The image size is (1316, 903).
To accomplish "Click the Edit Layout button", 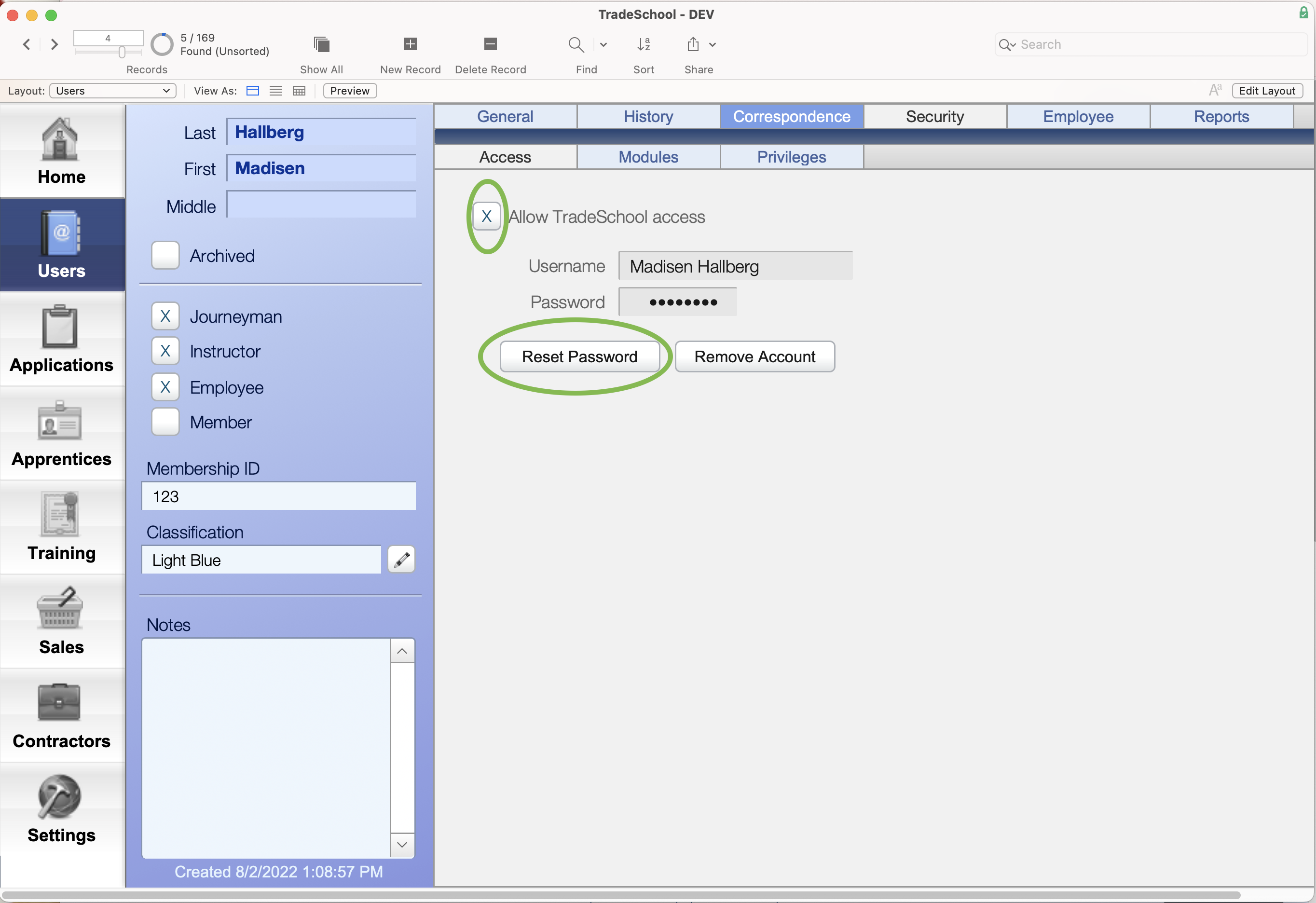I will pos(1267,91).
